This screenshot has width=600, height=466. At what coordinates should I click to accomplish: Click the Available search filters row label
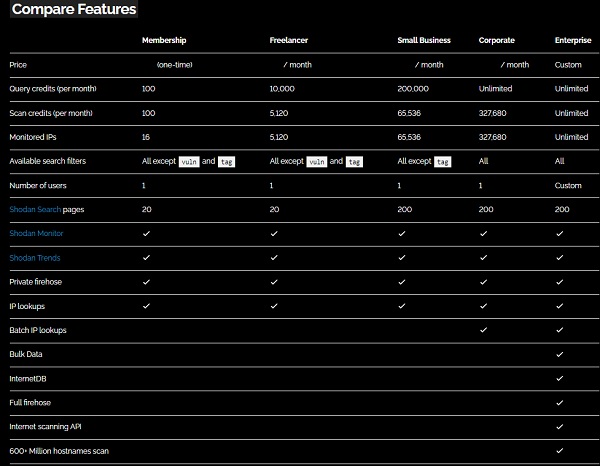47,161
